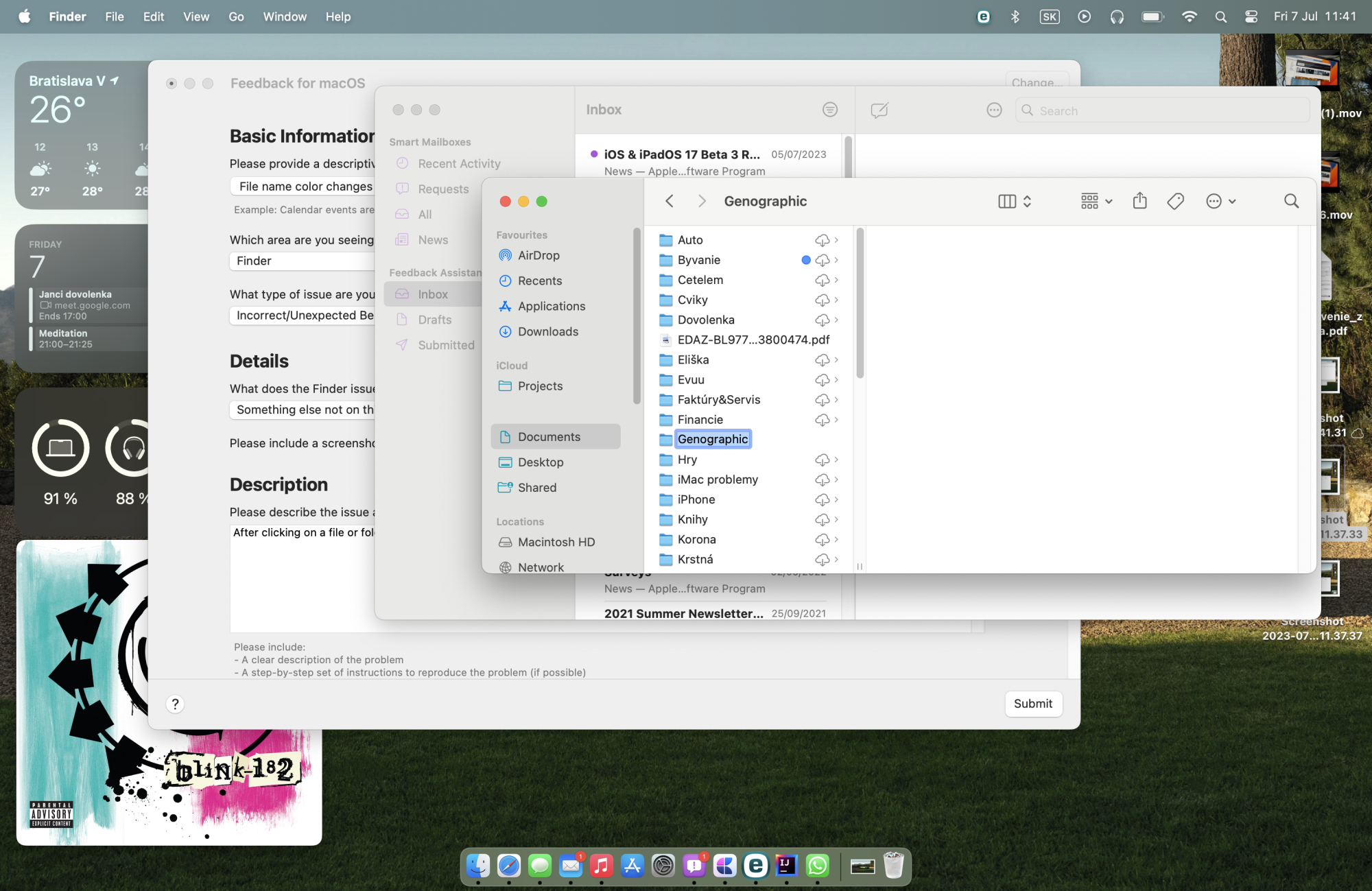Open the Go menu
This screenshot has height=891, width=1372.
[236, 16]
